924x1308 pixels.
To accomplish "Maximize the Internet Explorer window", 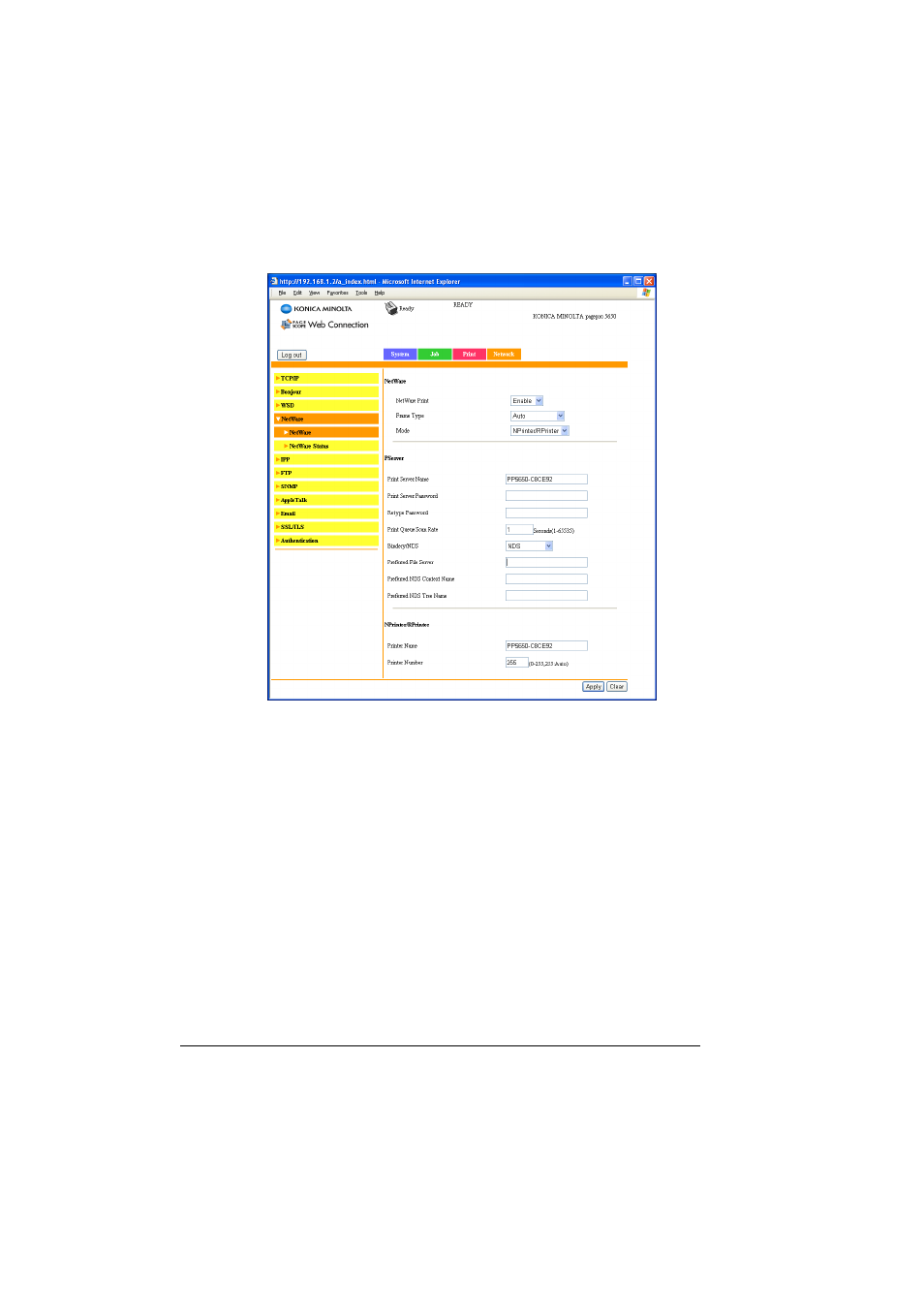I will click(638, 281).
